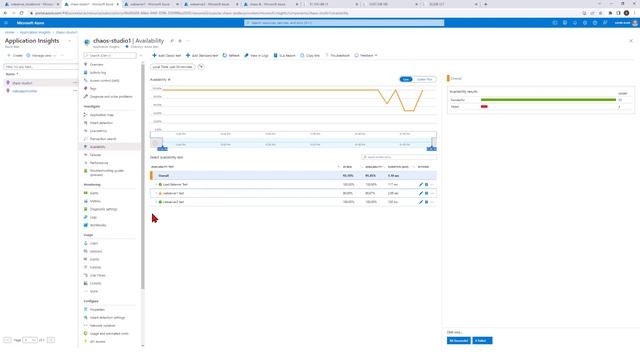640x360 pixels.
Task: Click Add Standard test in the toolbar
Action: point(202,56)
